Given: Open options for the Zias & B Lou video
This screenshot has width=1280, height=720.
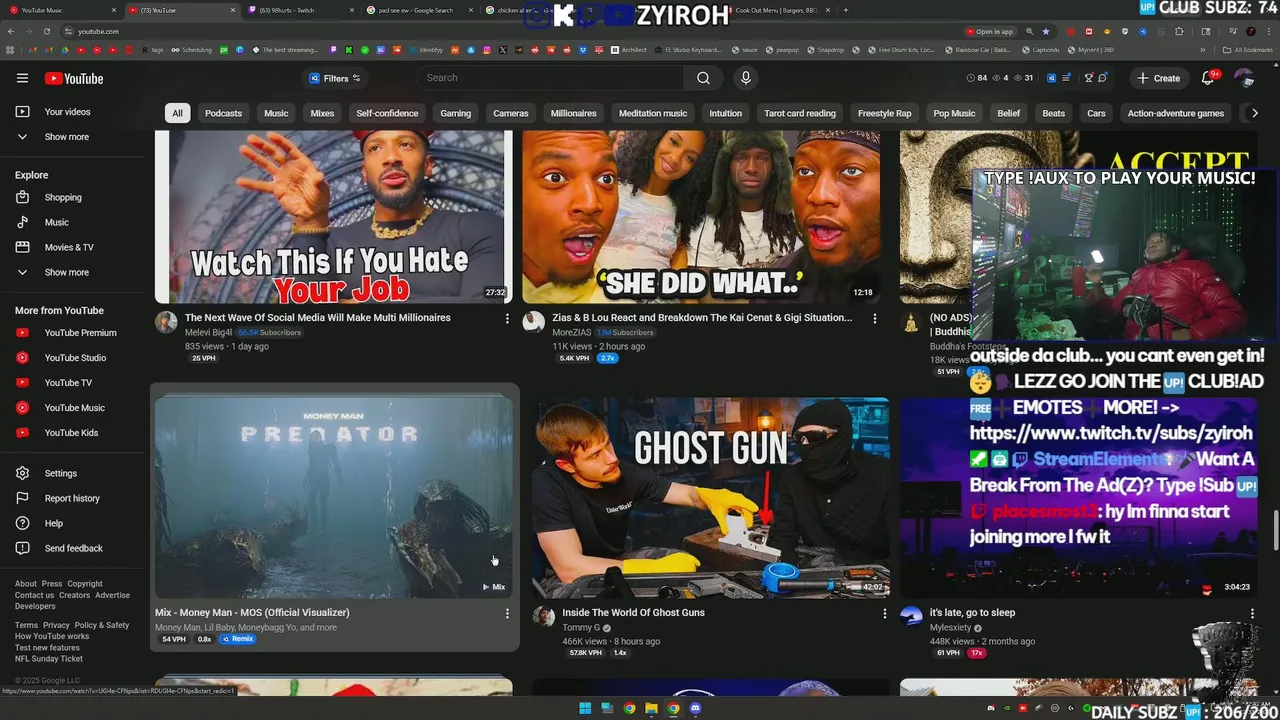Looking at the screenshot, I should tap(875, 319).
